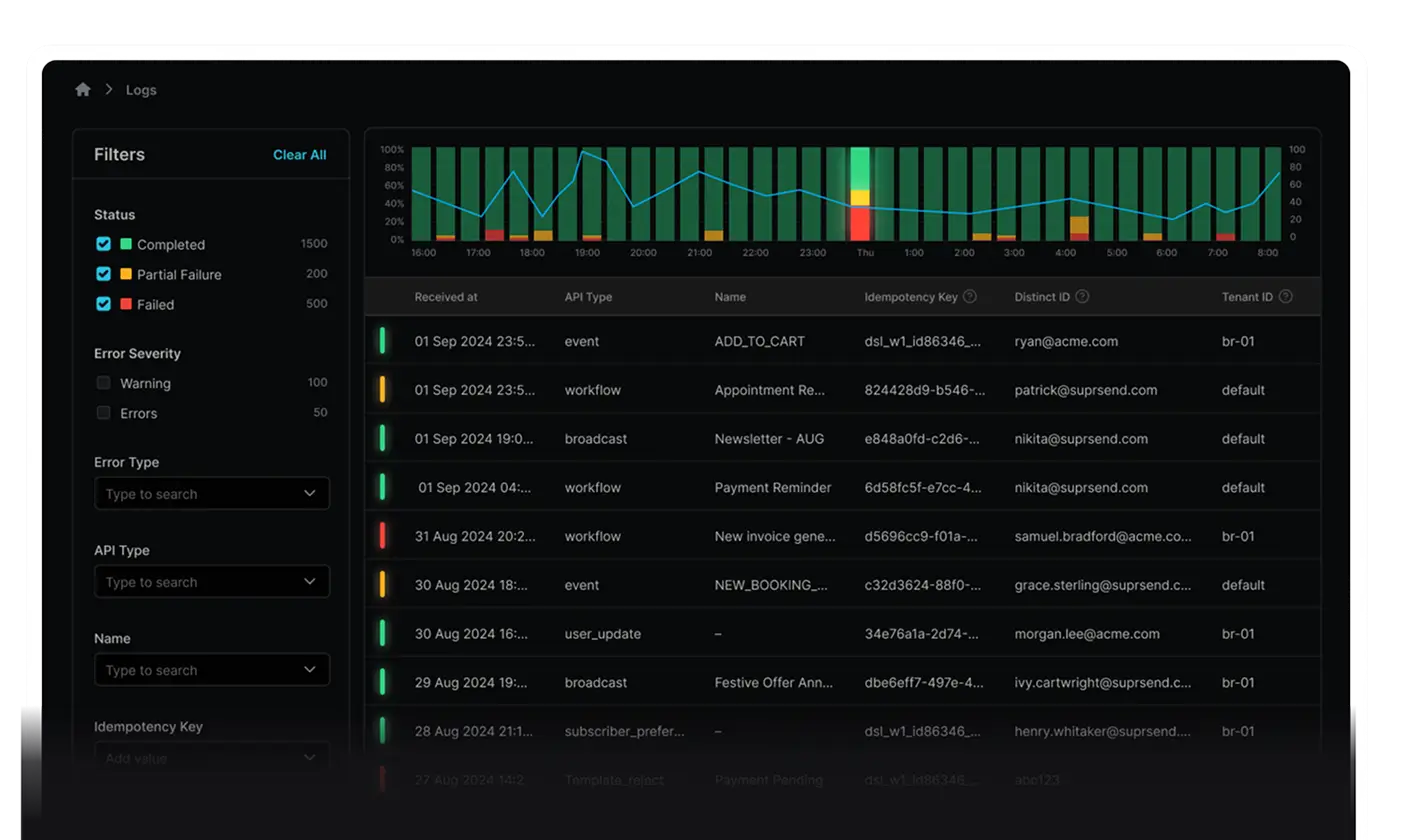Click grace.sterling@suprsend.c... distinct ID
Viewport: 1419px width, 840px height.
click(1103, 585)
